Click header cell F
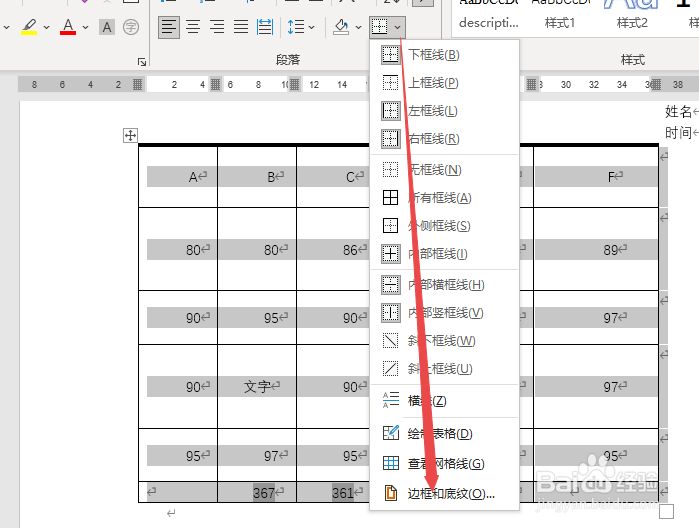 click(596, 177)
